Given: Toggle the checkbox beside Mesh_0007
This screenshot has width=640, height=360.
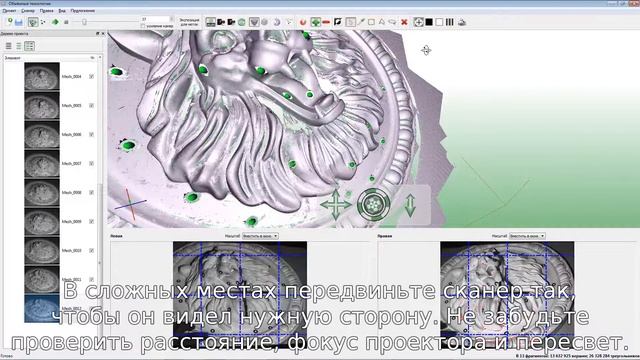Looking at the screenshot, I should click(x=91, y=163).
